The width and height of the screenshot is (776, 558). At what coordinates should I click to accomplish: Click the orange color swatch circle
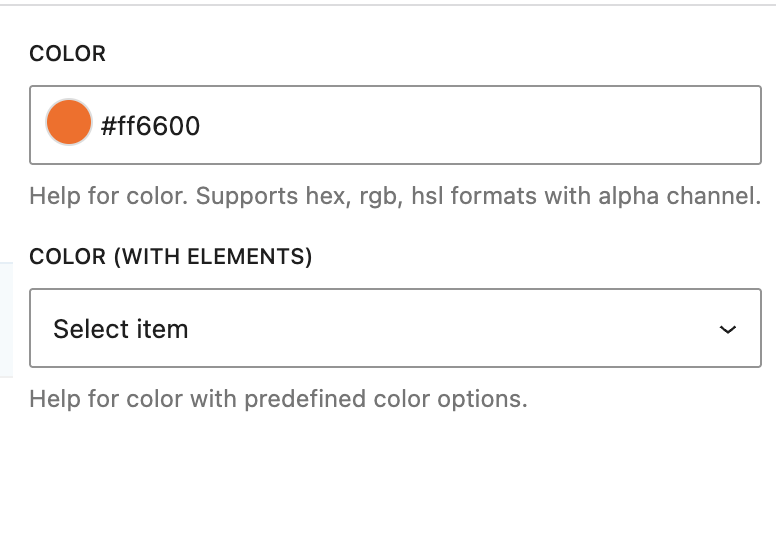tap(69, 124)
